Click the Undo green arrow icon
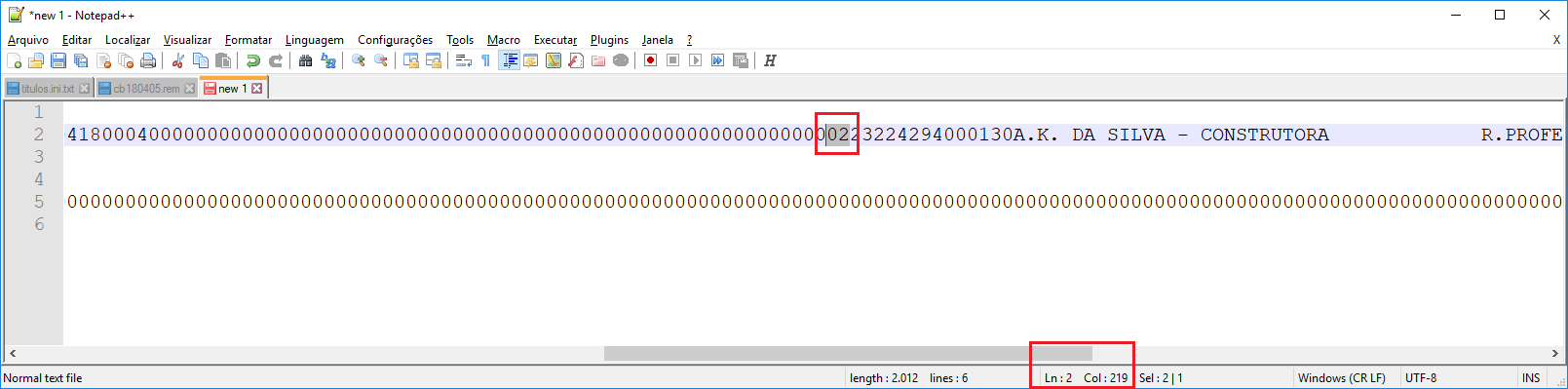The height and width of the screenshot is (389, 1568). pyautogui.click(x=253, y=60)
